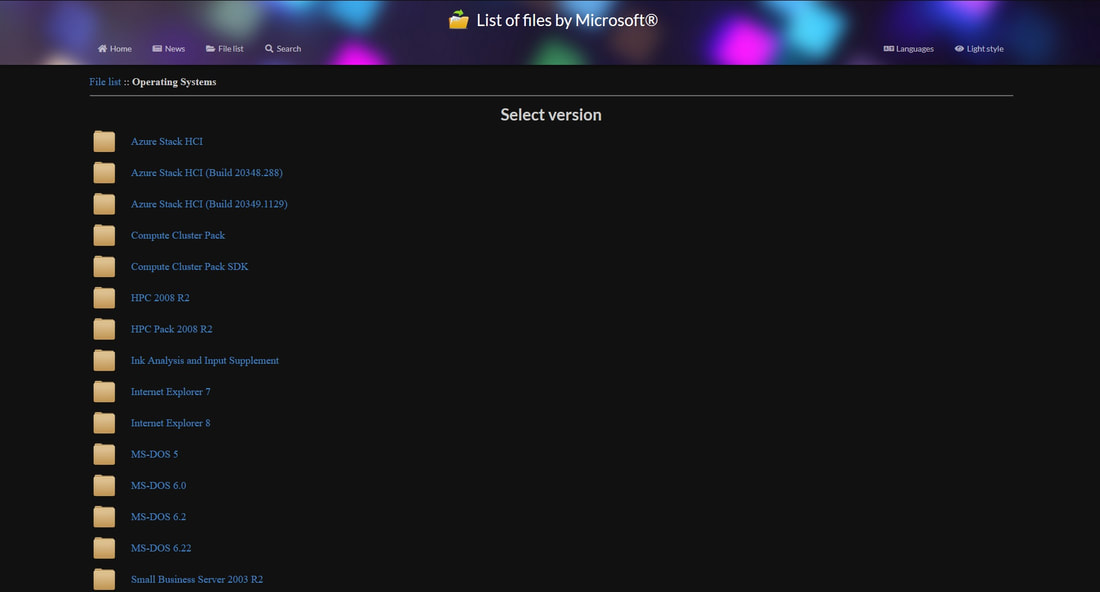Open Azure Stack HCI (Build 20348.288) link
The image size is (1100, 592).
point(206,173)
